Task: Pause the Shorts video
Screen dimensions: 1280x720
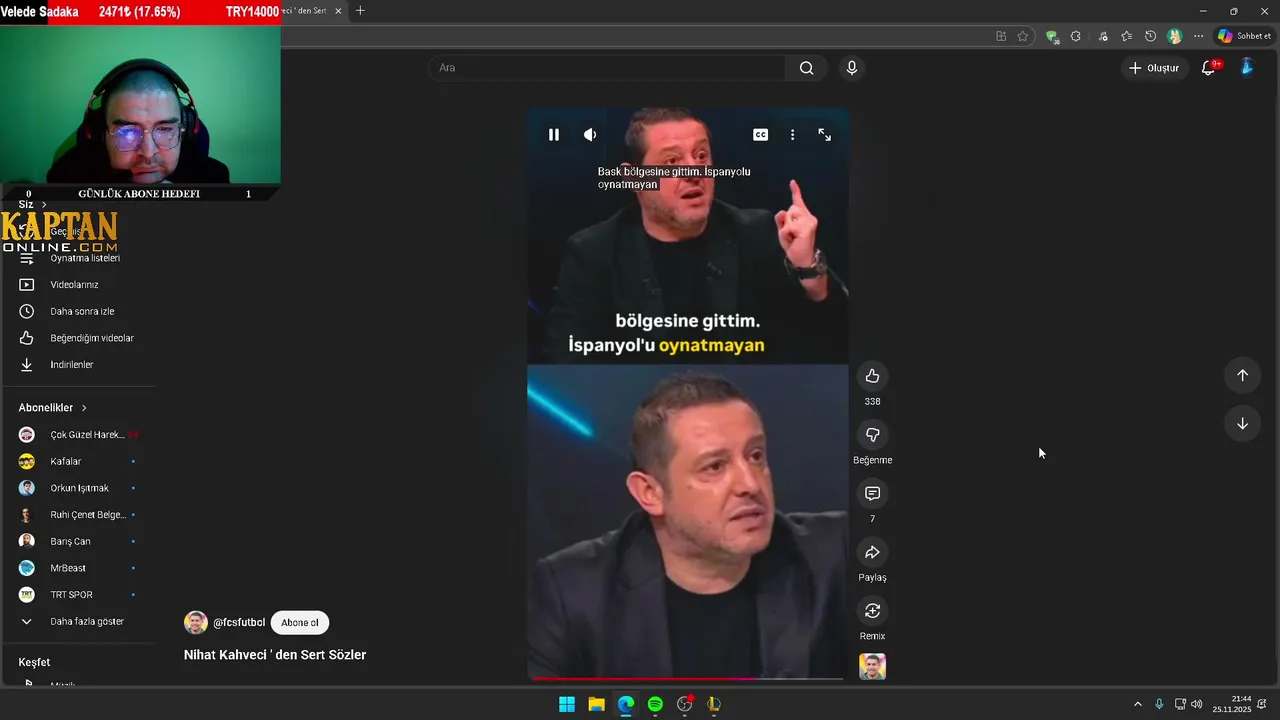Action: click(x=554, y=135)
